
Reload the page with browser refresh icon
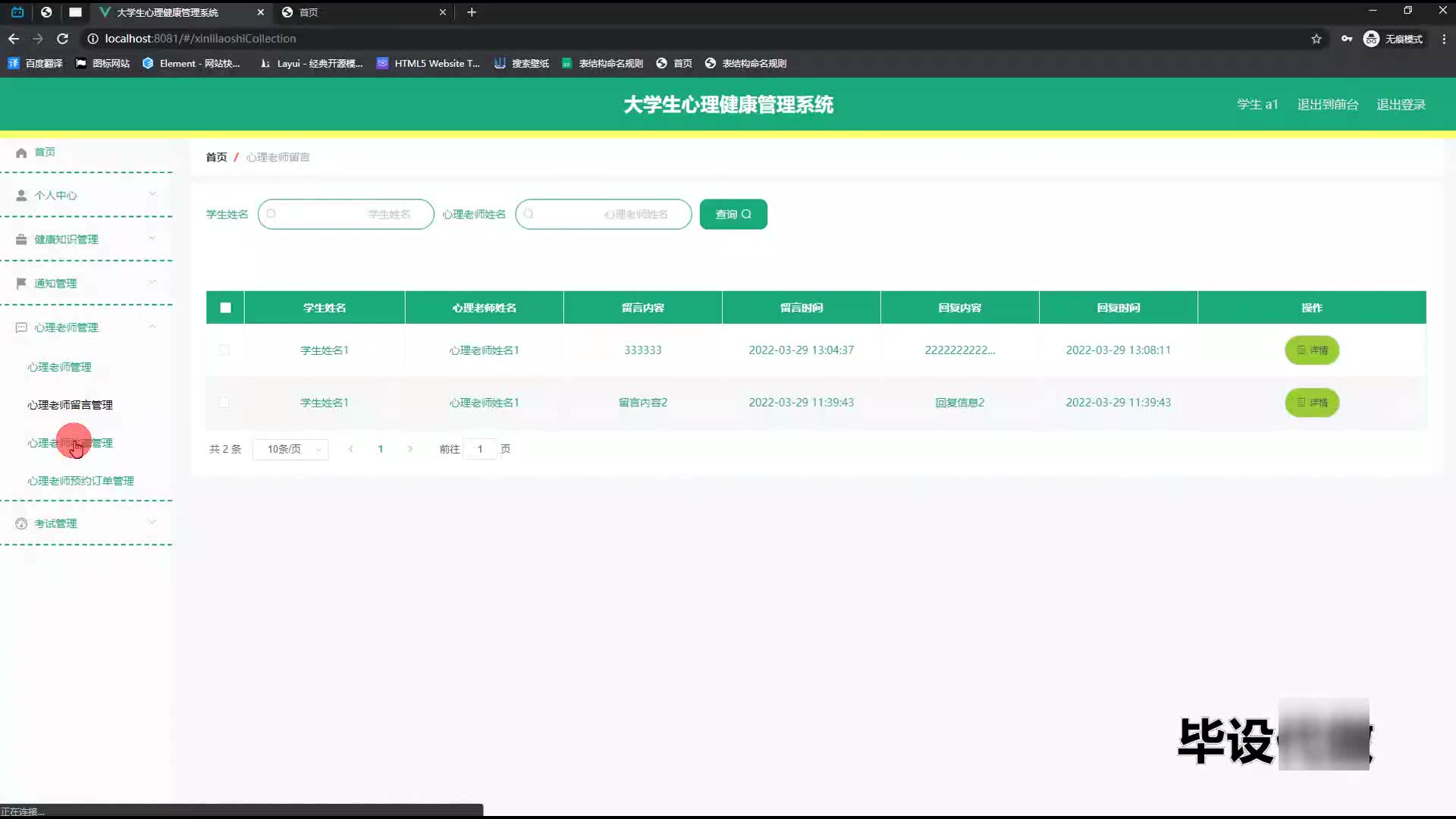63,39
